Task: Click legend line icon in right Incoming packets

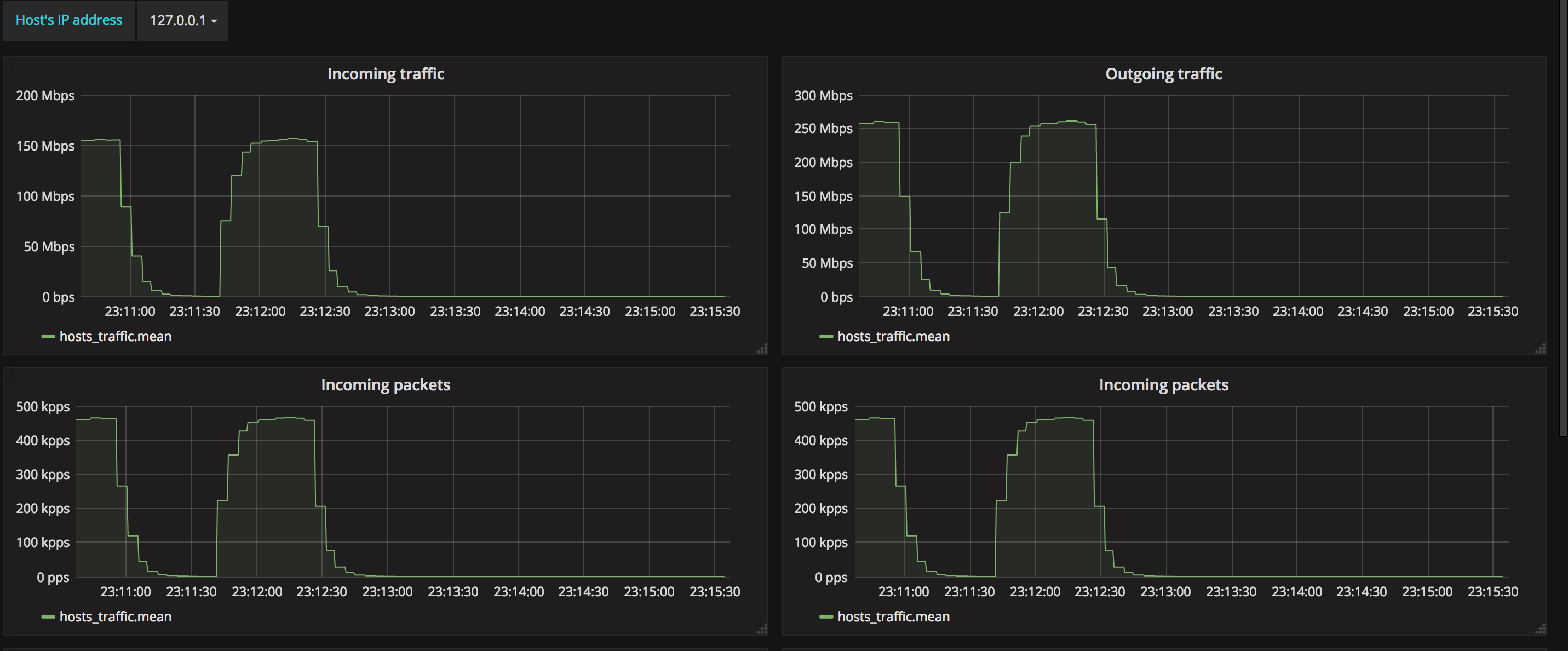Action: pyautogui.click(x=826, y=617)
